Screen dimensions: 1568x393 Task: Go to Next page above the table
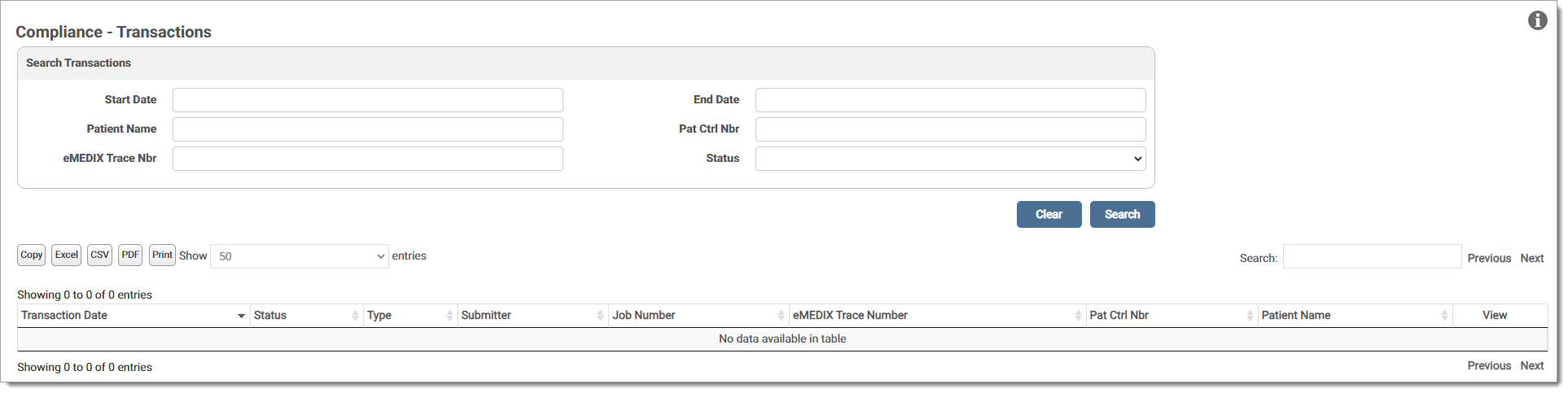[x=1531, y=258]
